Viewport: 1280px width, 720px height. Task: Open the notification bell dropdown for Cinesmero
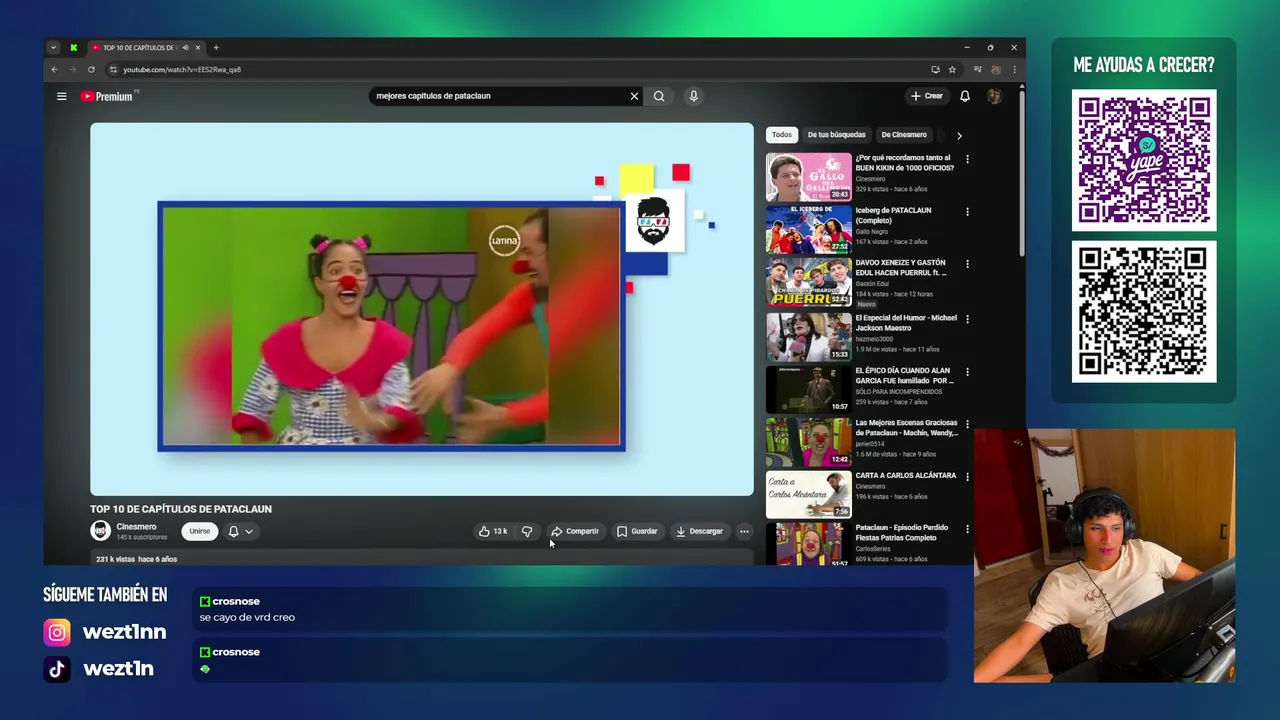240,532
